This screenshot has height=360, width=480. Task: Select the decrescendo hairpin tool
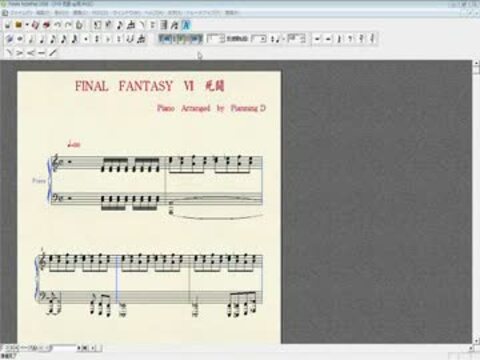tap(20, 53)
